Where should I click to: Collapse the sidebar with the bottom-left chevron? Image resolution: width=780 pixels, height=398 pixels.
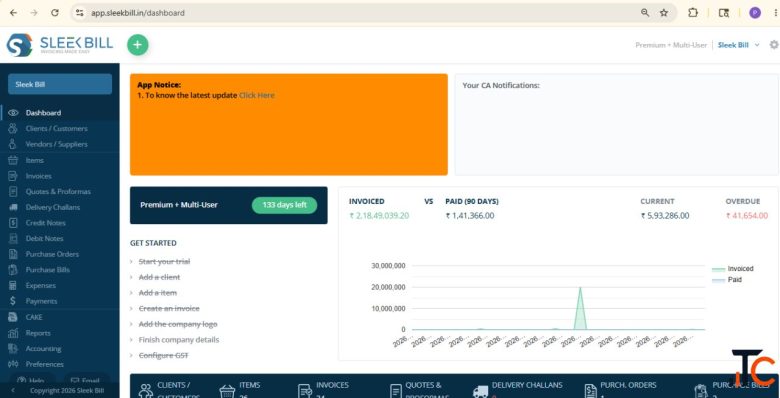tap(13, 391)
